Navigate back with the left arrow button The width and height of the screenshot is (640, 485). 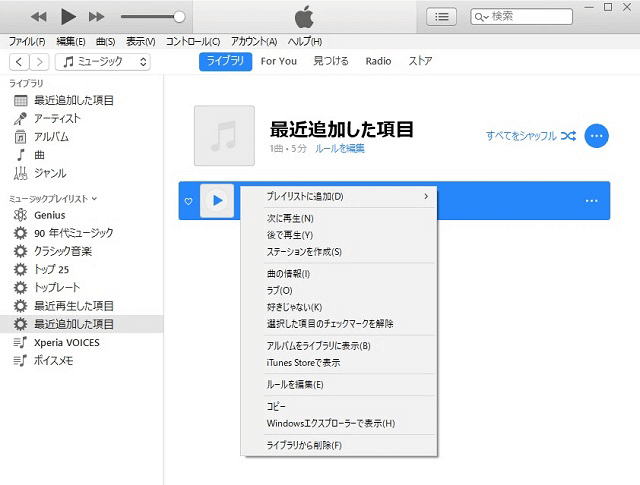pos(16,62)
